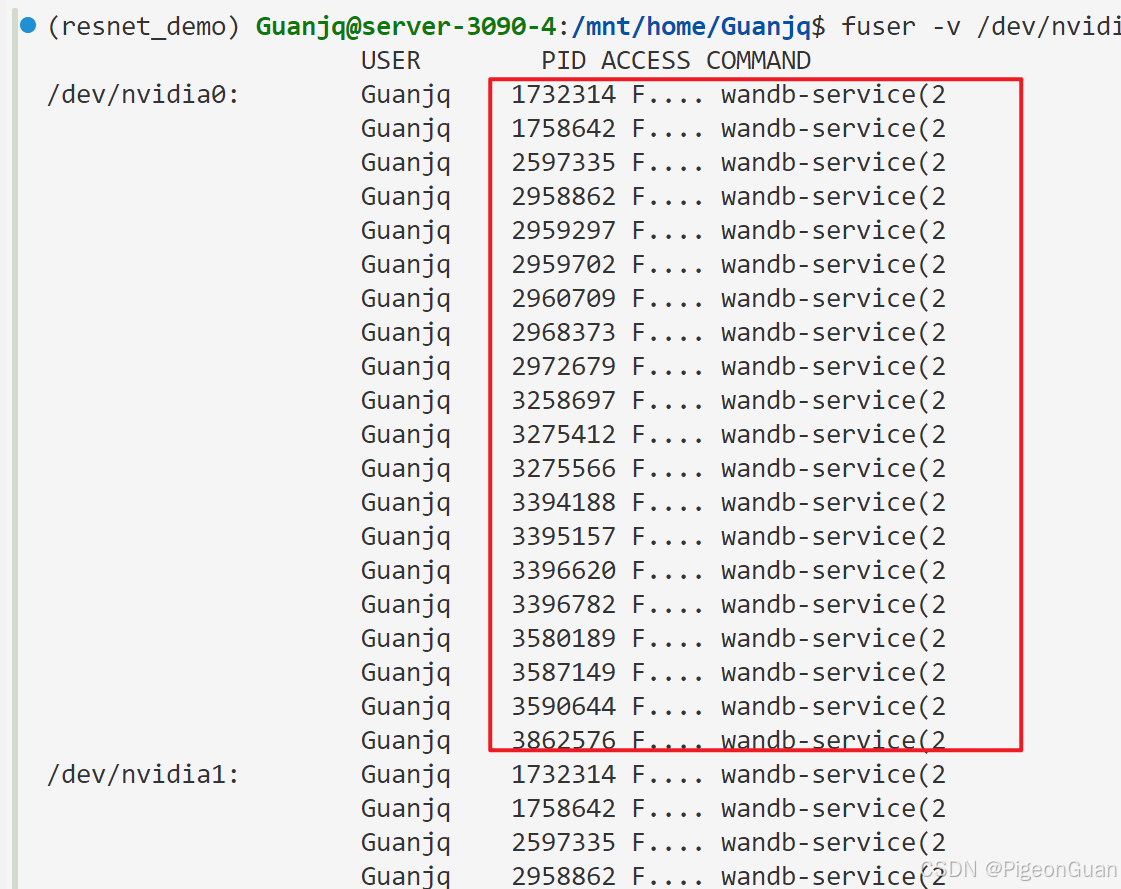The image size is (1121, 889).
Task: Click the F.... access flag on PID 2960709 row
Action: [668, 298]
